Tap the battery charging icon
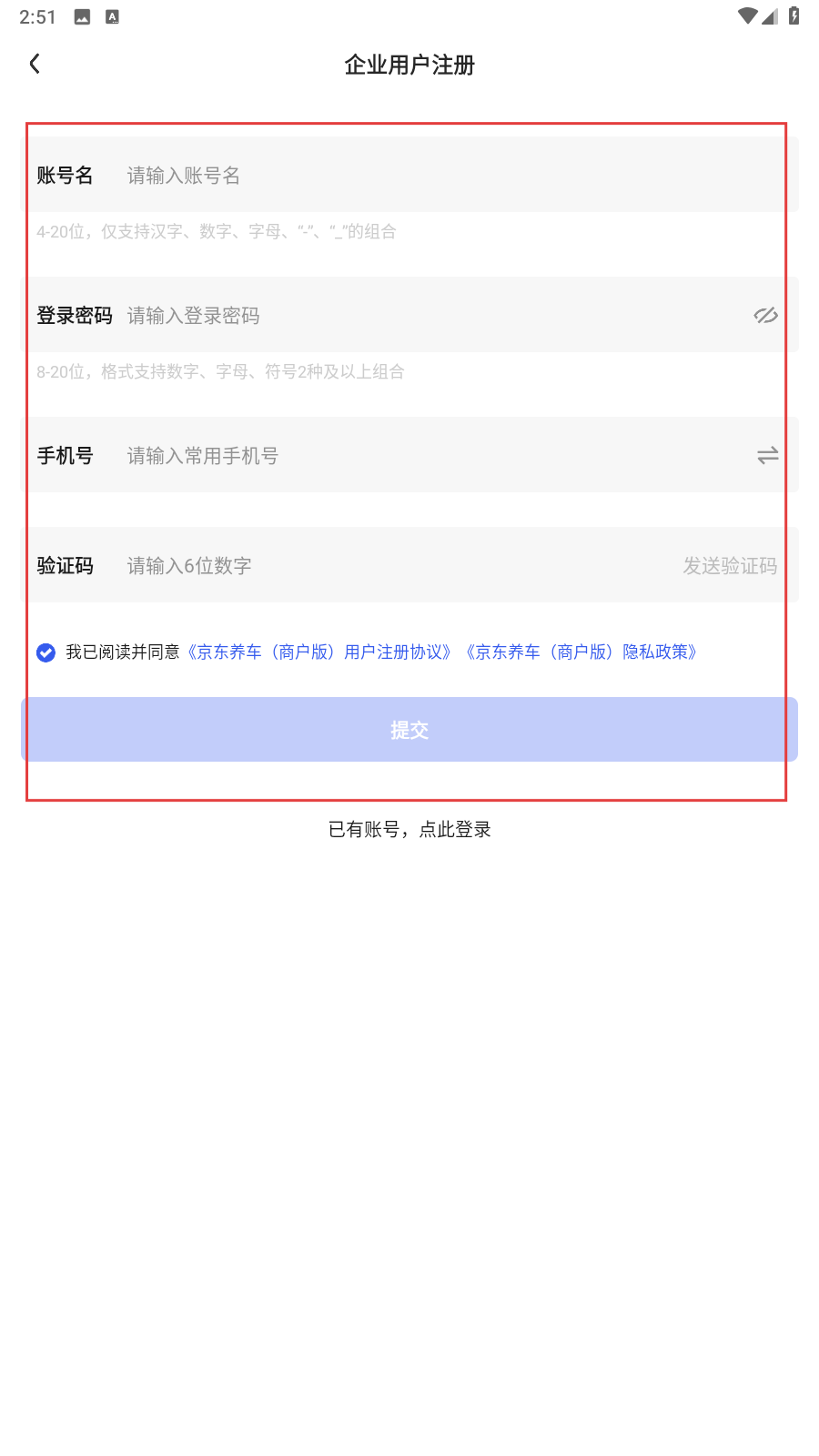 pyautogui.click(x=794, y=15)
